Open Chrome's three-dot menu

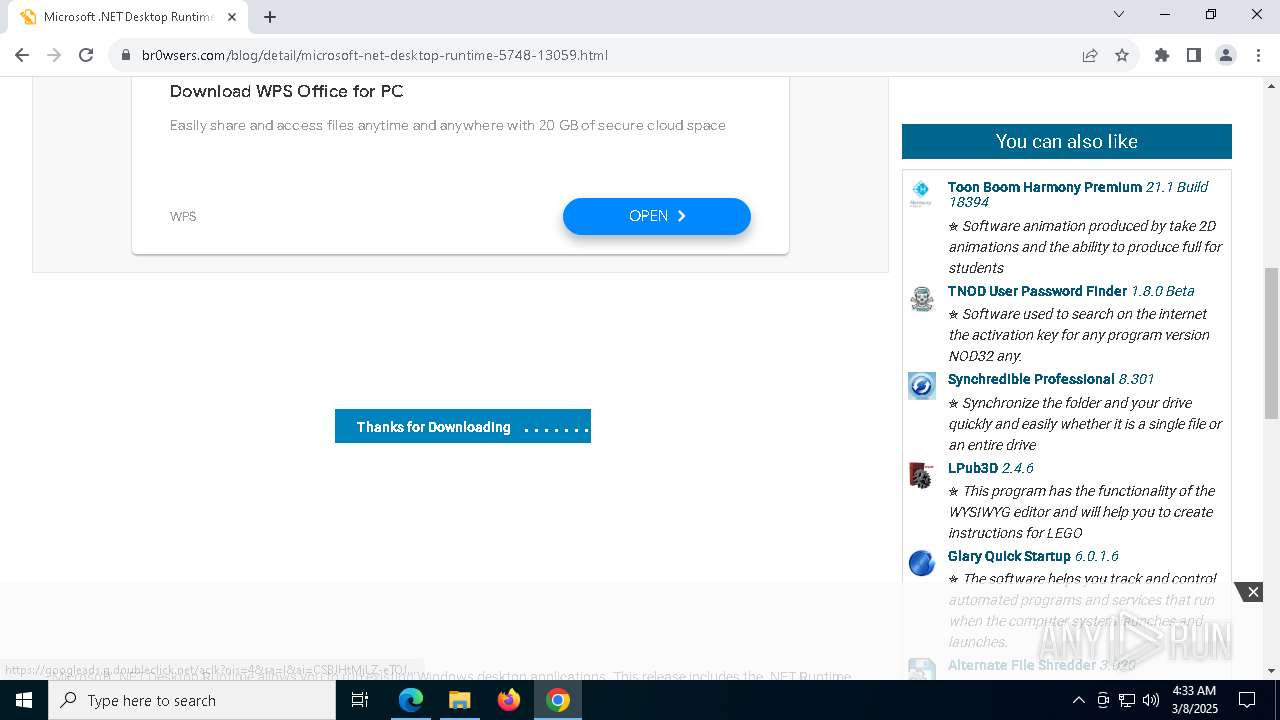click(x=1258, y=55)
